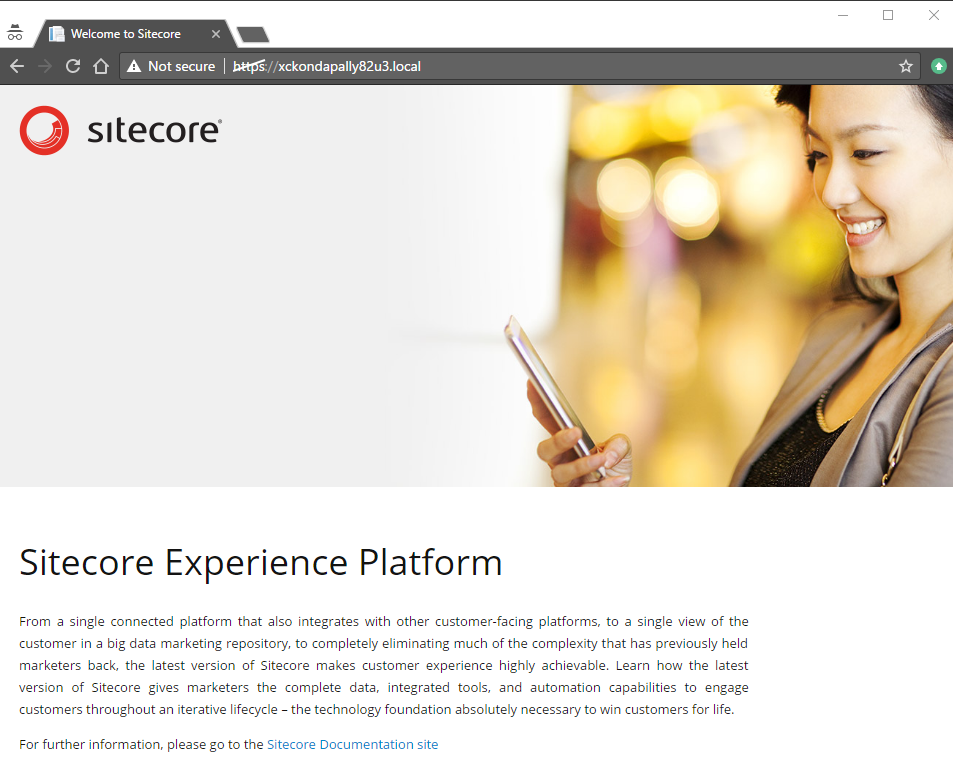Click the Not secure warning indicator
This screenshot has width=953, height=776.
[x=171, y=66]
